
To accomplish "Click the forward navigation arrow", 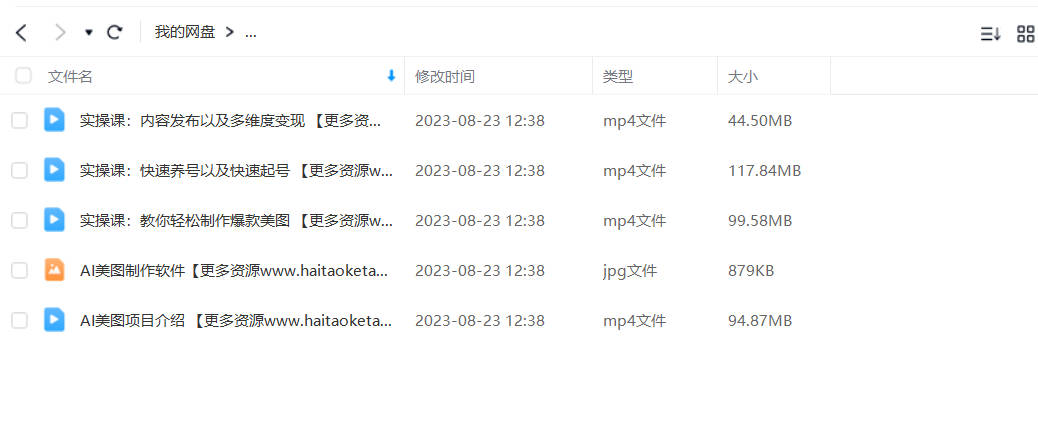I will (60, 32).
